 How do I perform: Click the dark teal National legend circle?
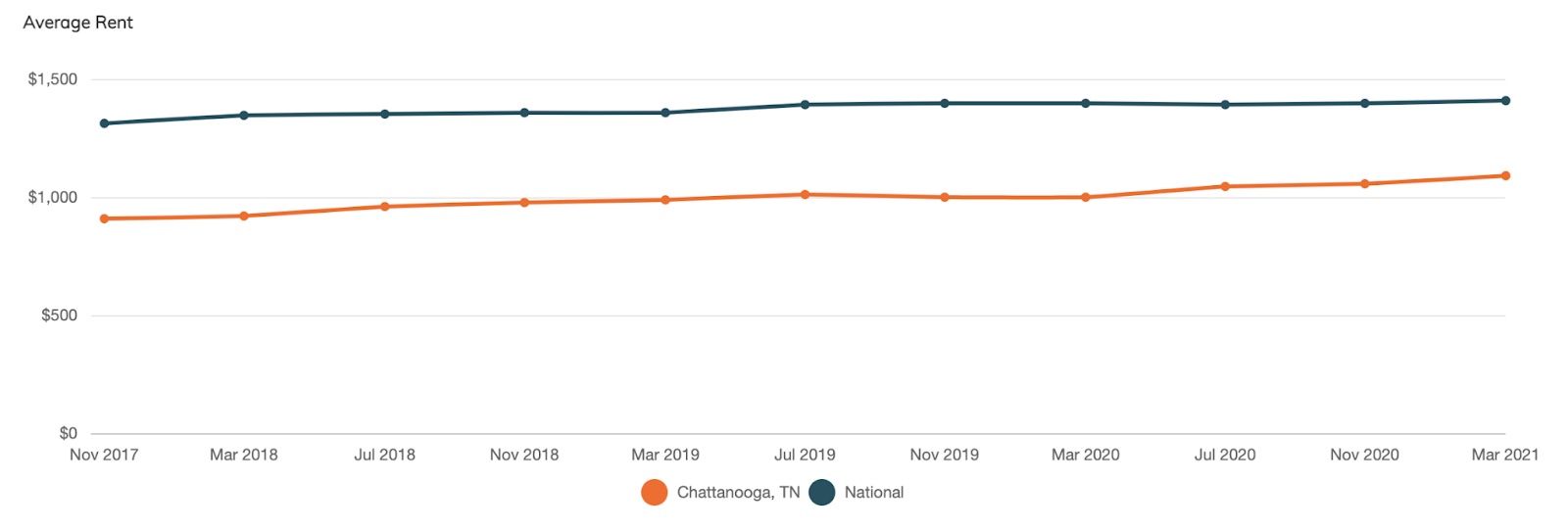821,493
